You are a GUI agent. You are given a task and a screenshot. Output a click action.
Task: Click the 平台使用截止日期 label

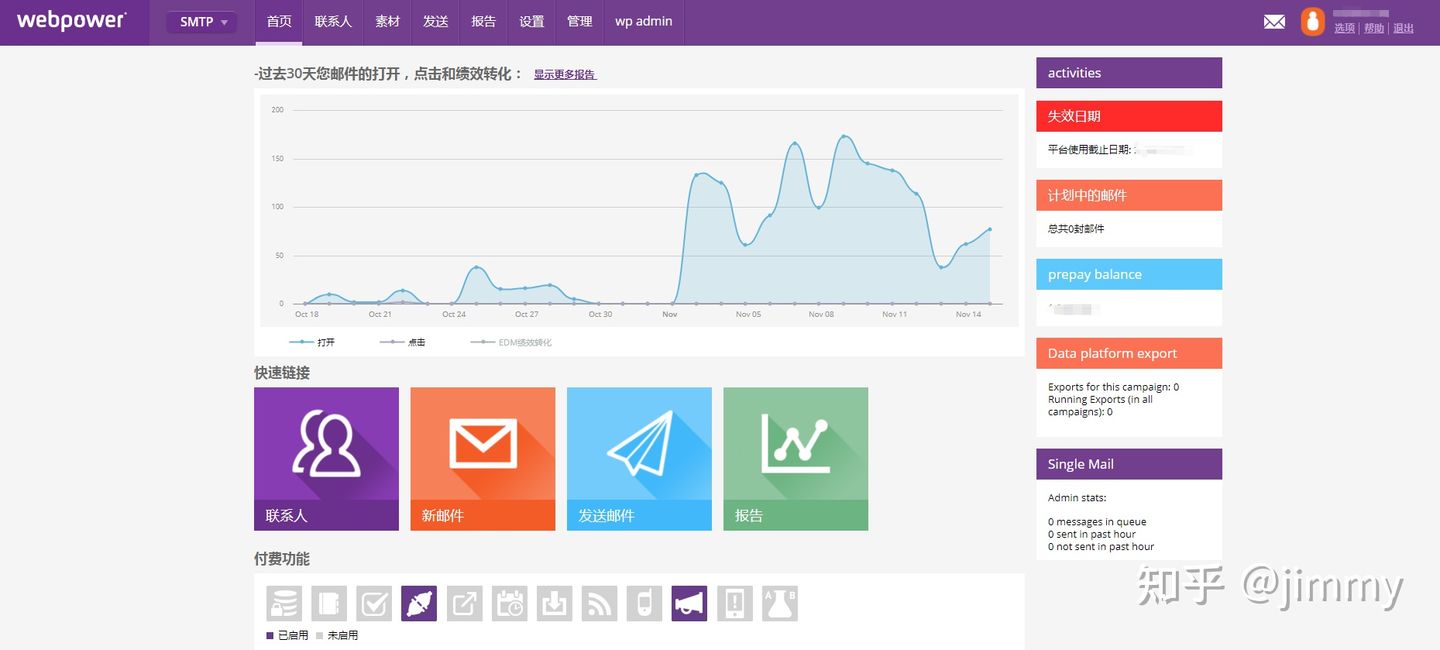coord(1090,149)
